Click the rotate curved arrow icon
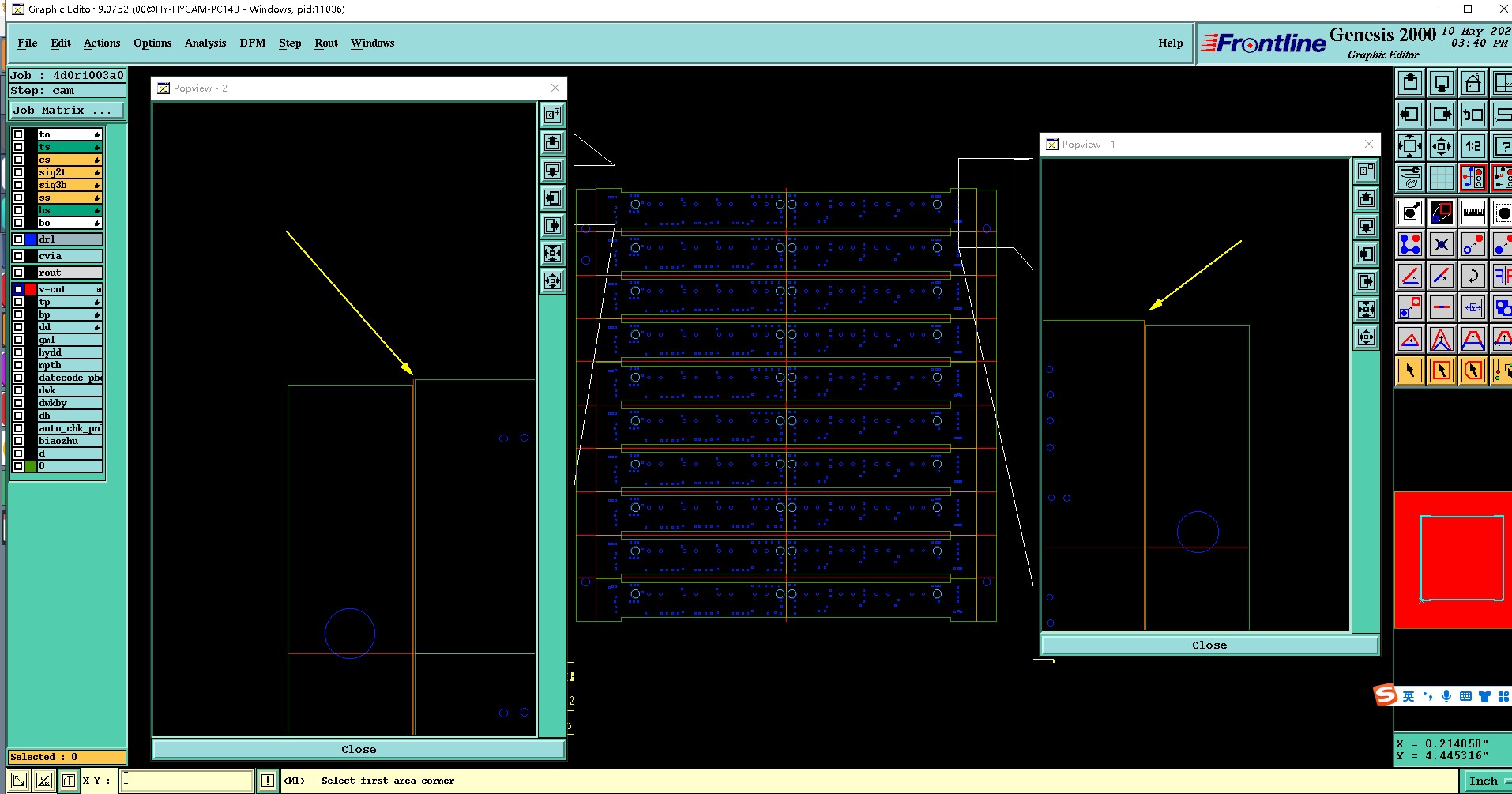 [x=1473, y=276]
